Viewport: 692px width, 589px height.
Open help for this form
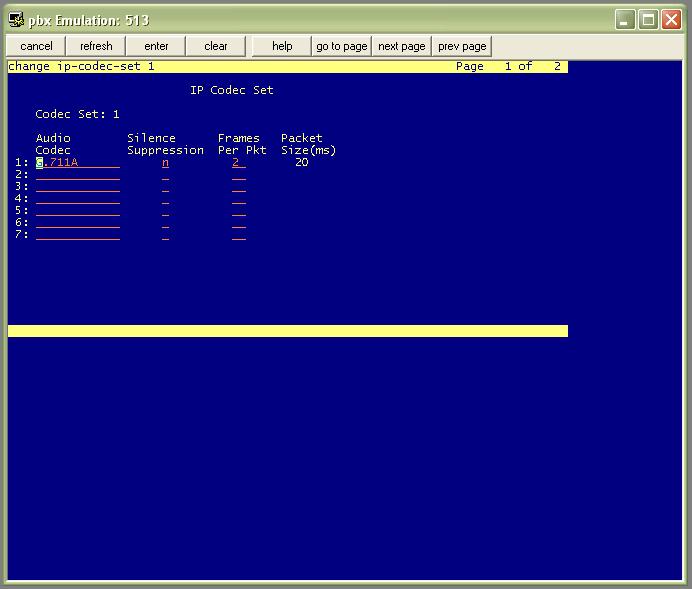282,46
